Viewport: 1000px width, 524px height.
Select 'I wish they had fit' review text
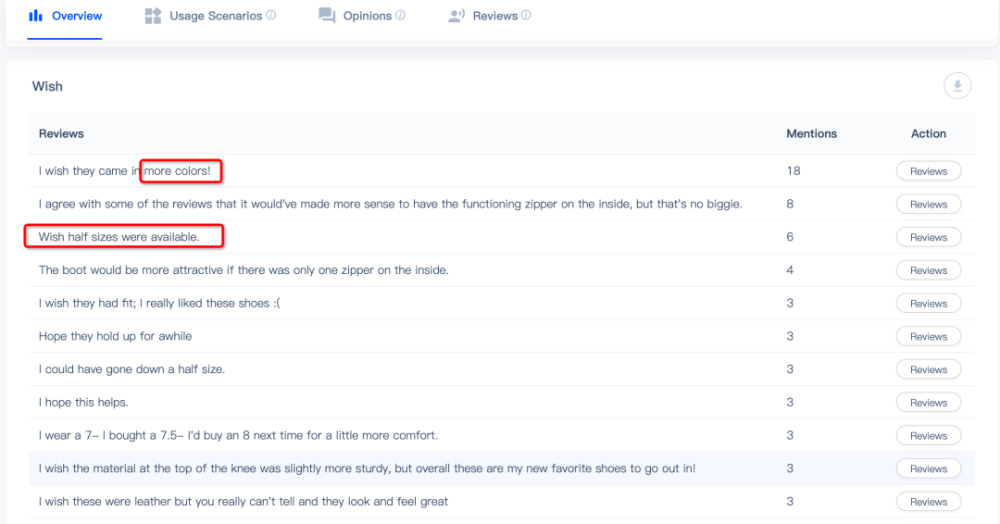(x=159, y=303)
